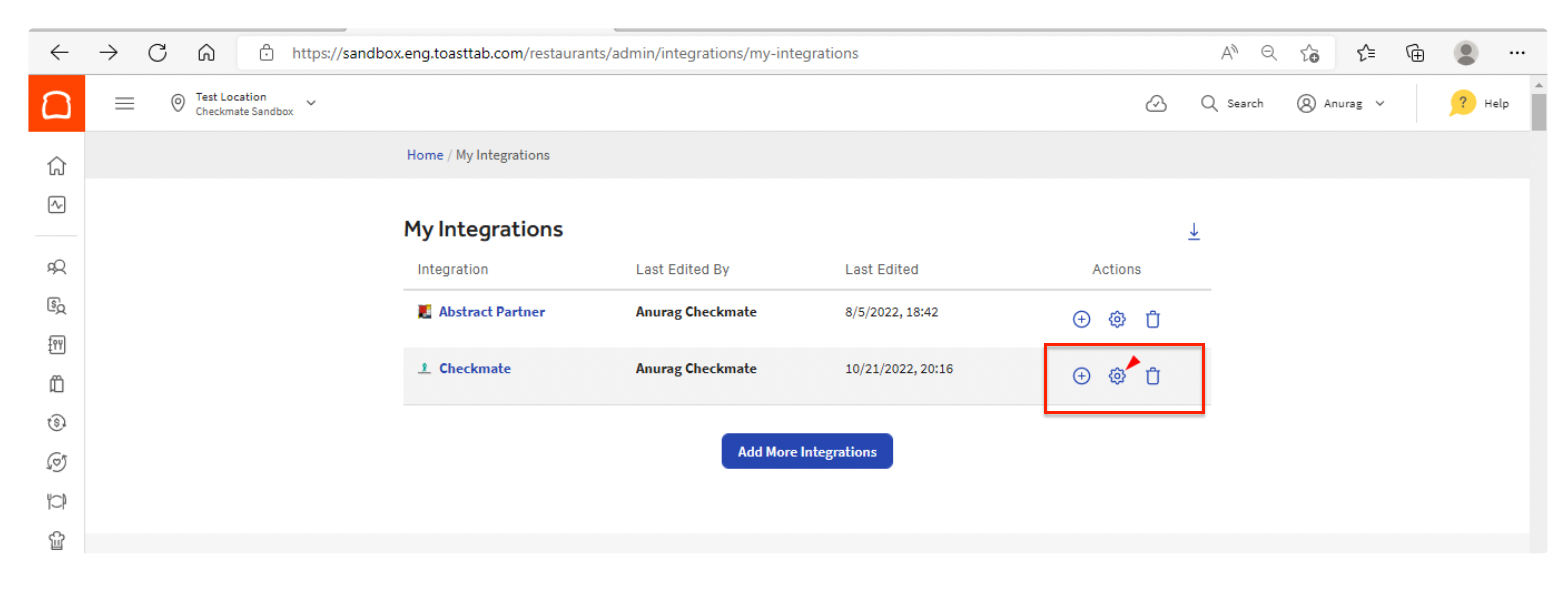This screenshot has height=606, width=1556.
Task: Click the Integration column header
Action: coord(453,270)
